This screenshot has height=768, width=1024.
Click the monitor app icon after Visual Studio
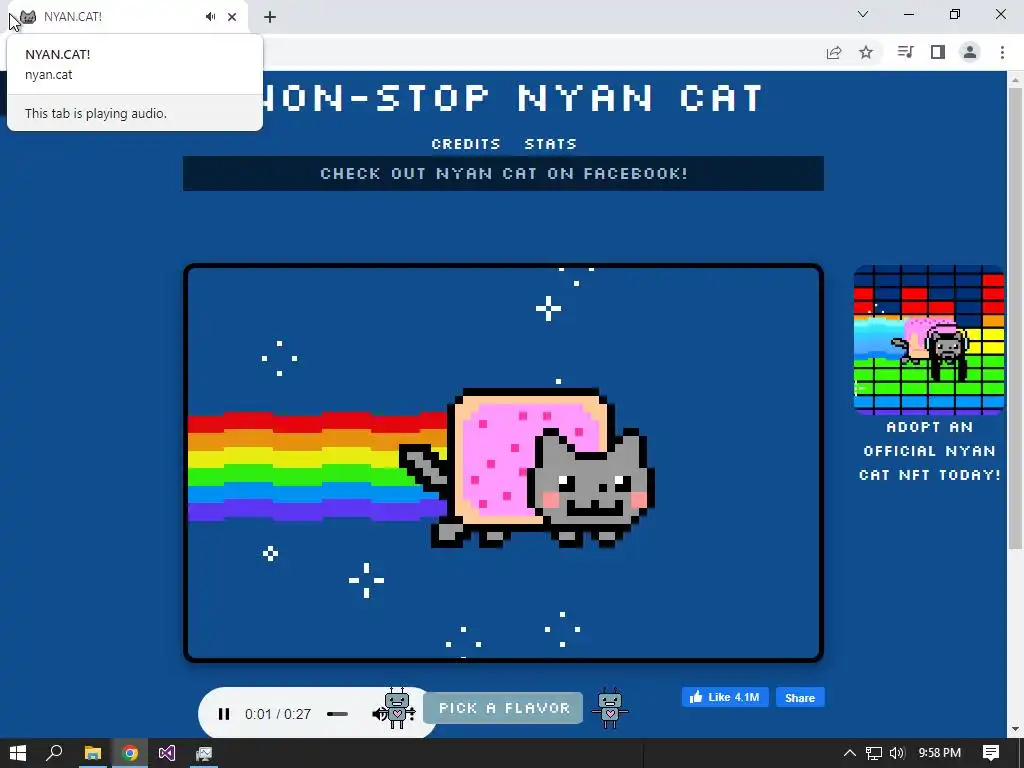click(x=204, y=753)
